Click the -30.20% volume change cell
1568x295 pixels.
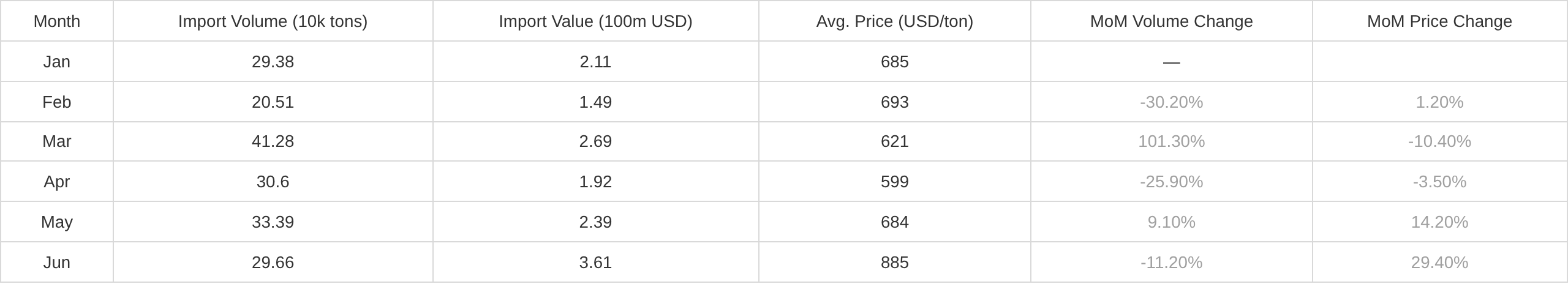pyautogui.click(x=1172, y=102)
